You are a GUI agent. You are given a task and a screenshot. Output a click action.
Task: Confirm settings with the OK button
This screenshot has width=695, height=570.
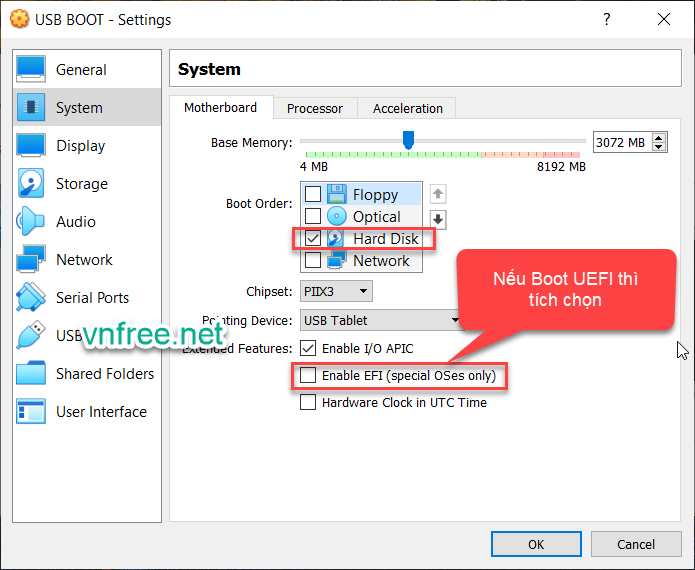pos(536,544)
